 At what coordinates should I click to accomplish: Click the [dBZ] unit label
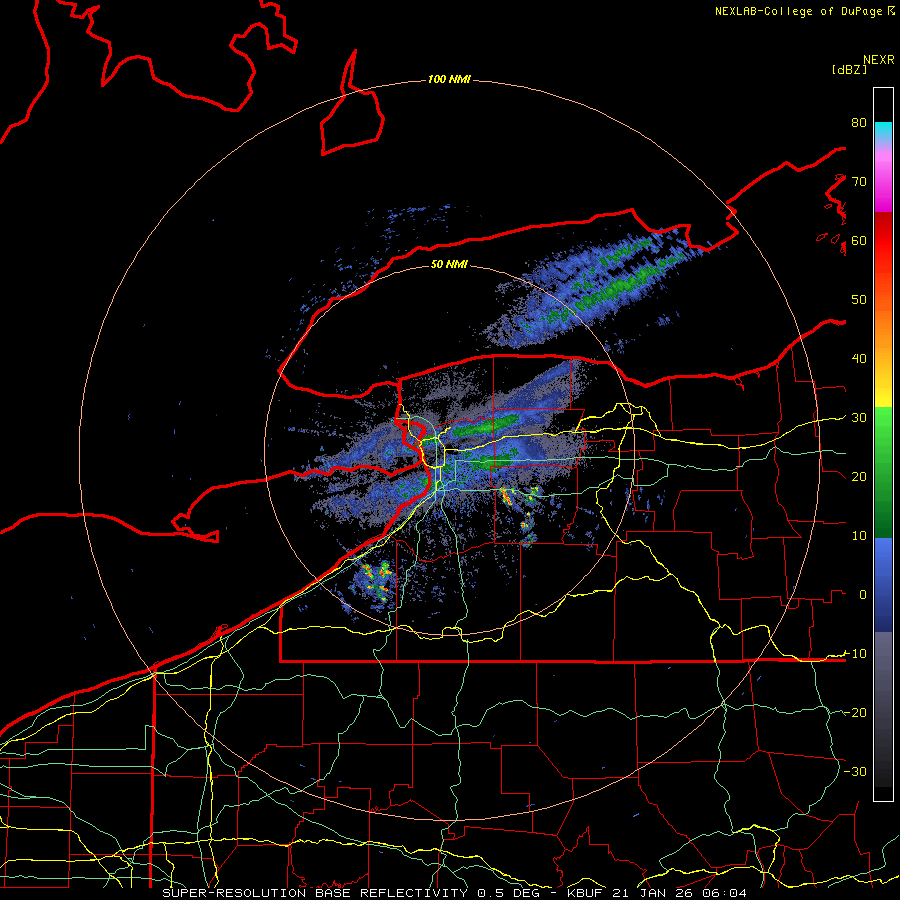pos(849,69)
